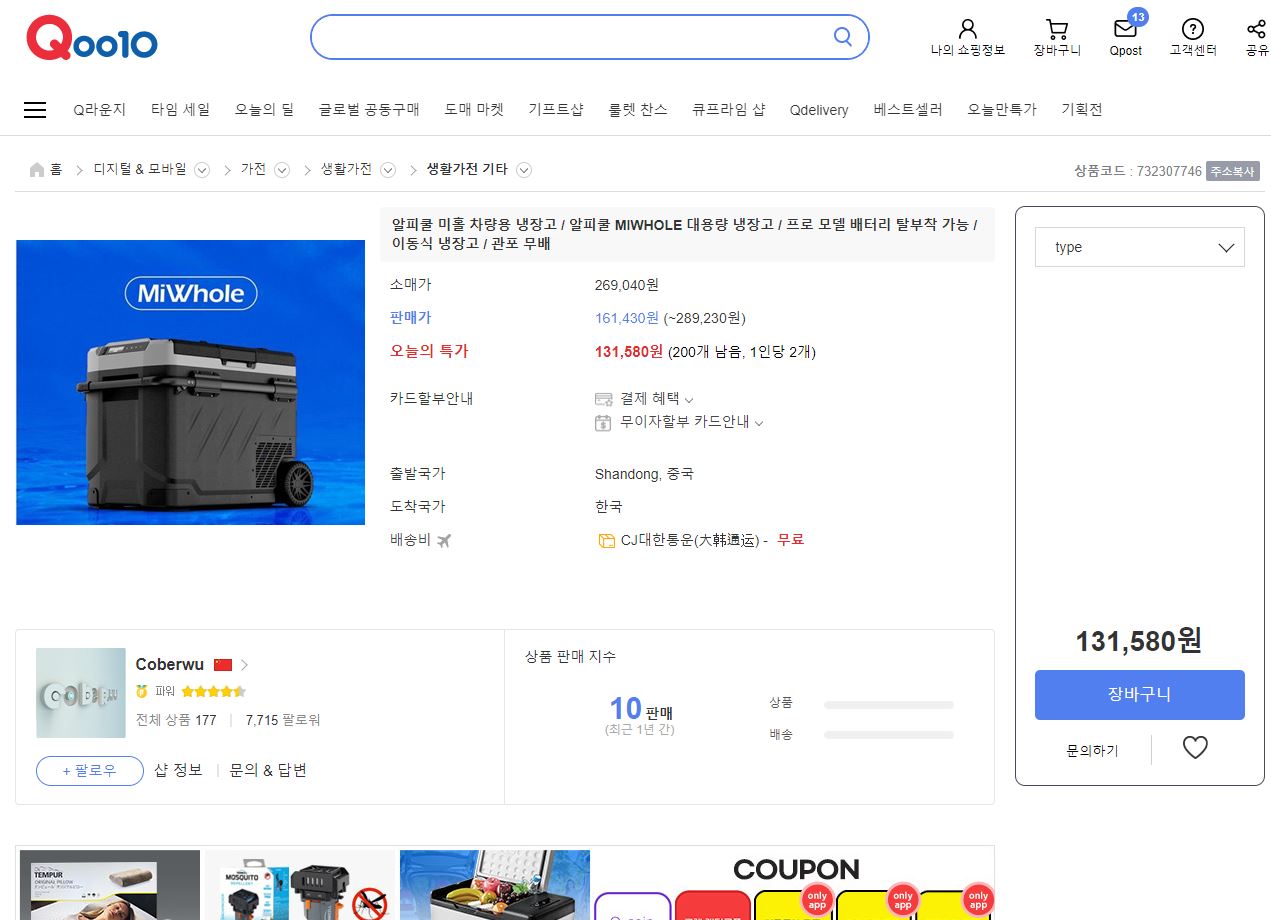
Task: Click the COUPON banner
Action: (796, 885)
